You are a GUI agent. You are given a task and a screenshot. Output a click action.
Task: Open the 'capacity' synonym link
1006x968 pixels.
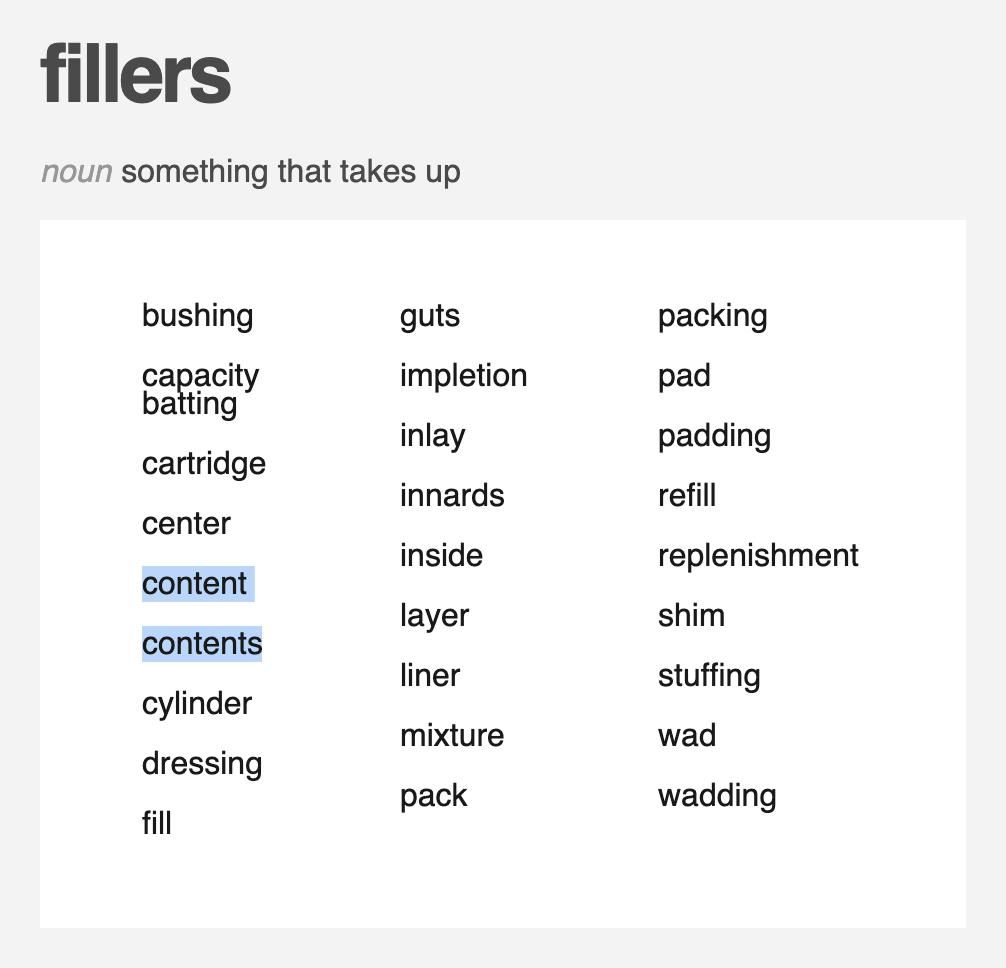click(x=200, y=375)
